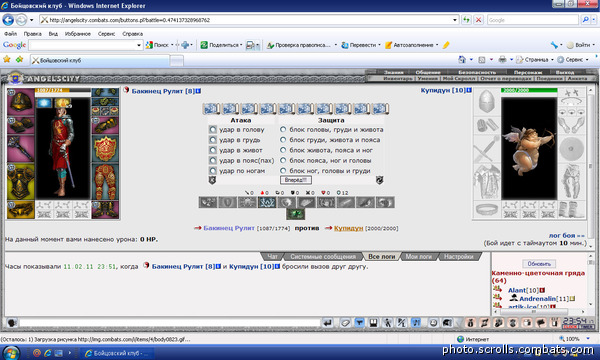Screen dimensions: 600x360
Task: Click the Print icon in IE command bar
Action: [502, 59]
